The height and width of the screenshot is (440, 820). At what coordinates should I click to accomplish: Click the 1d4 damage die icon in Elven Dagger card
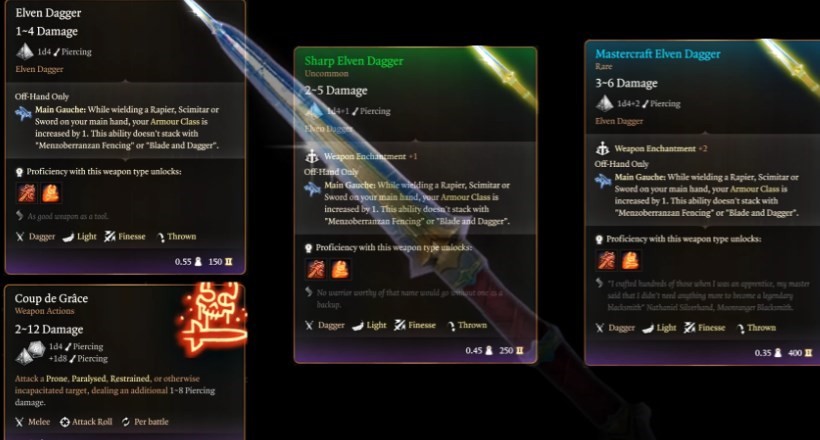coord(25,51)
